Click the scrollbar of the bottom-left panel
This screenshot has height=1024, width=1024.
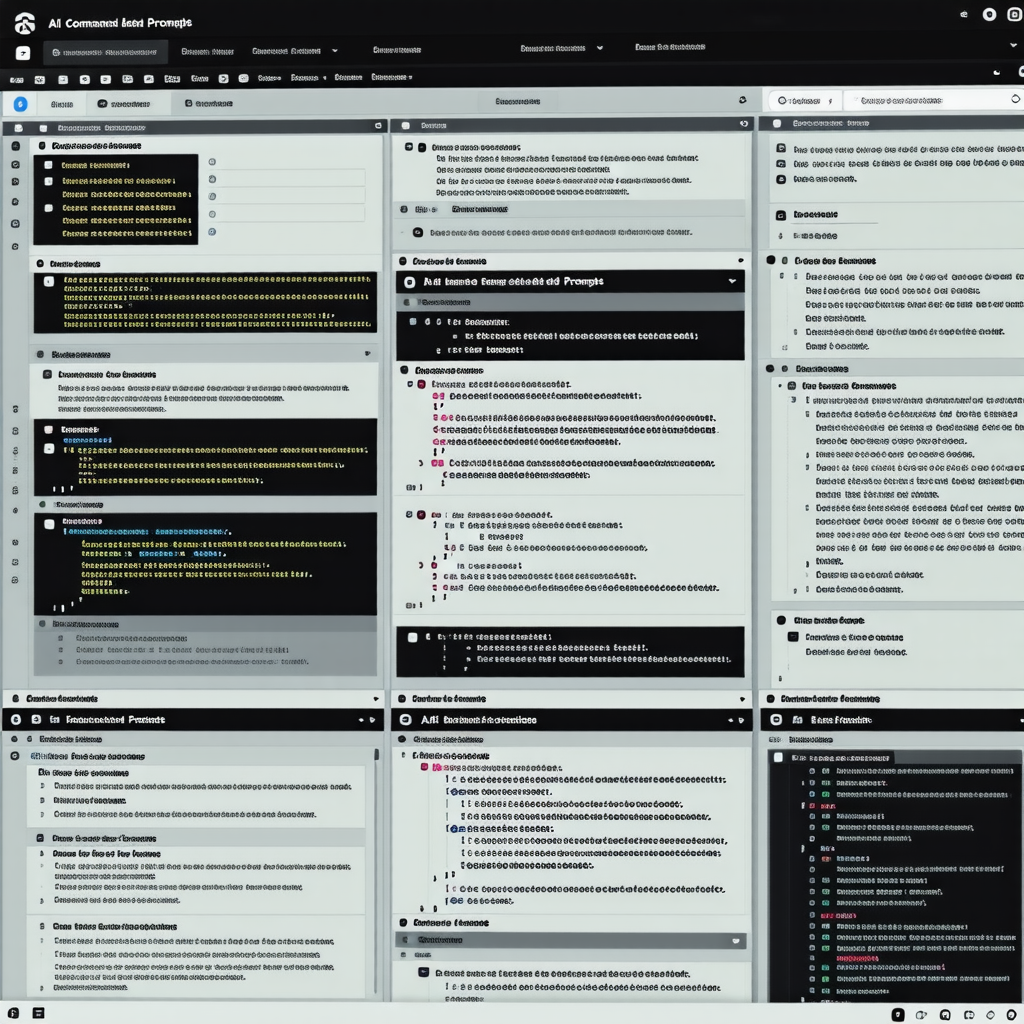point(376,872)
